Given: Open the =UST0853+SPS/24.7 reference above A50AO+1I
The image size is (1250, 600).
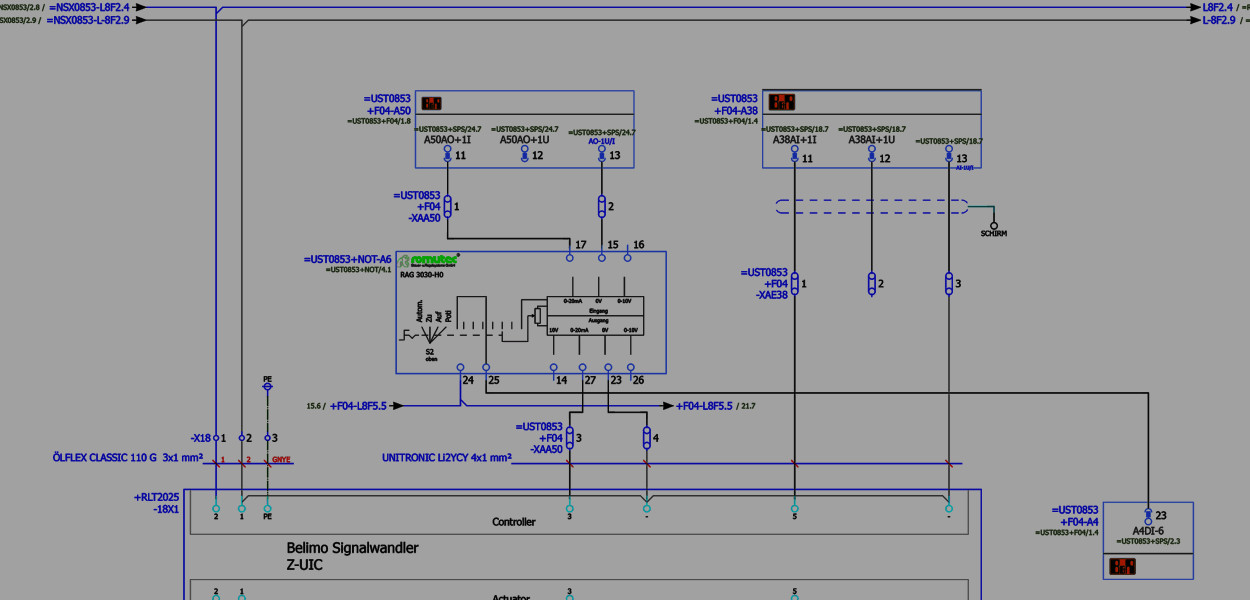Looking at the screenshot, I should click(x=448, y=129).
